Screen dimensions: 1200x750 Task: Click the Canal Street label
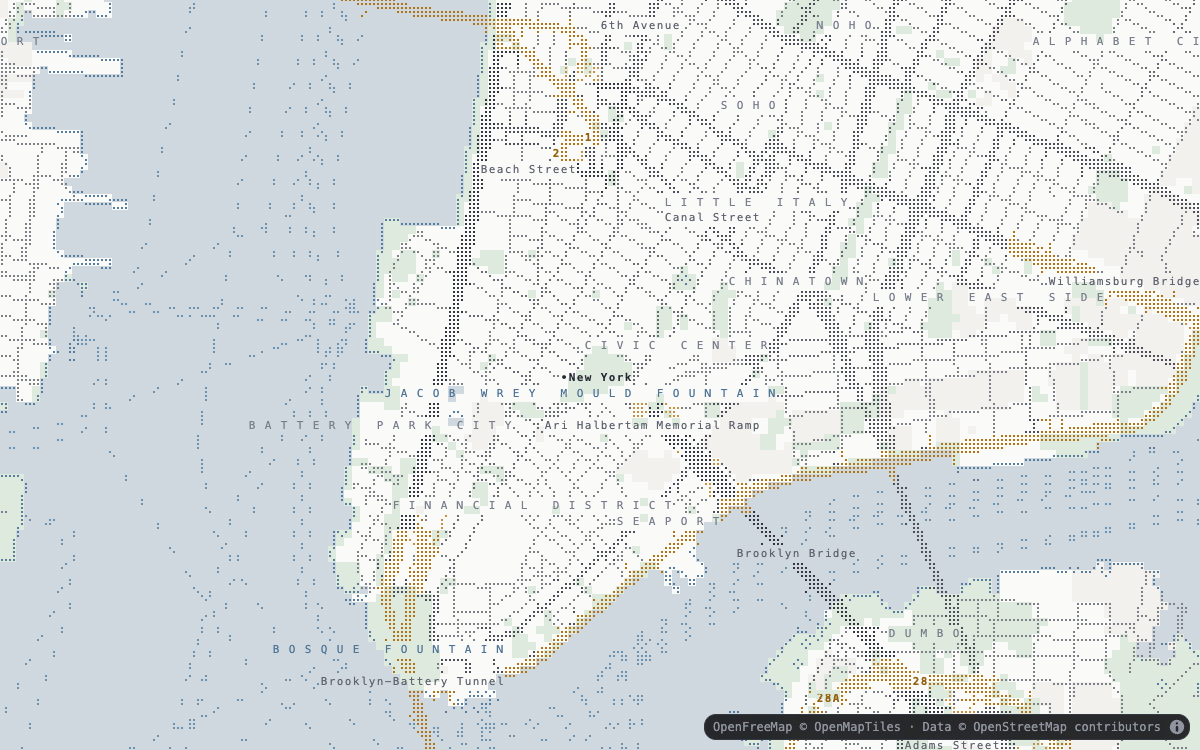[x=712, y=217]
